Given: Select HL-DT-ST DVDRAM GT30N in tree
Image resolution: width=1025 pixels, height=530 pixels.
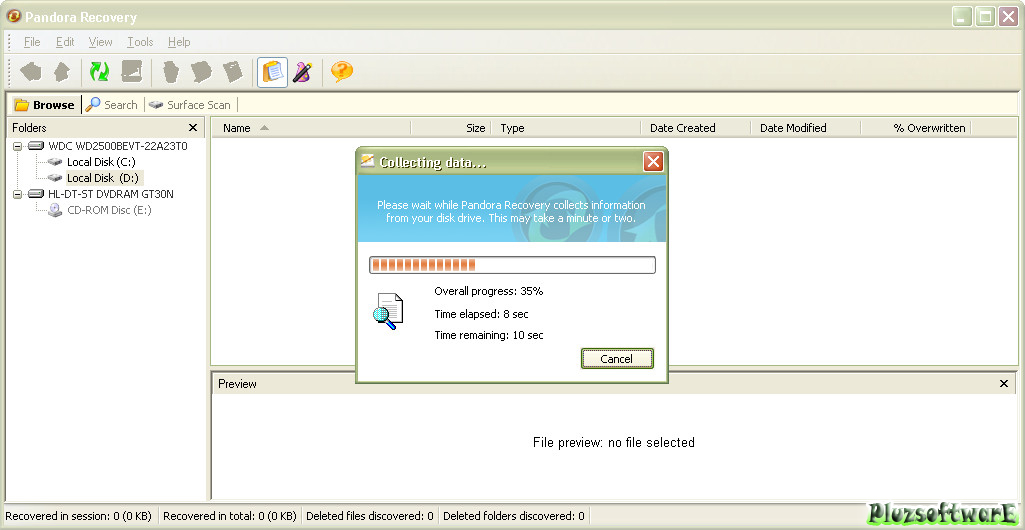Looking at the screenshot, I should point(111,194).
